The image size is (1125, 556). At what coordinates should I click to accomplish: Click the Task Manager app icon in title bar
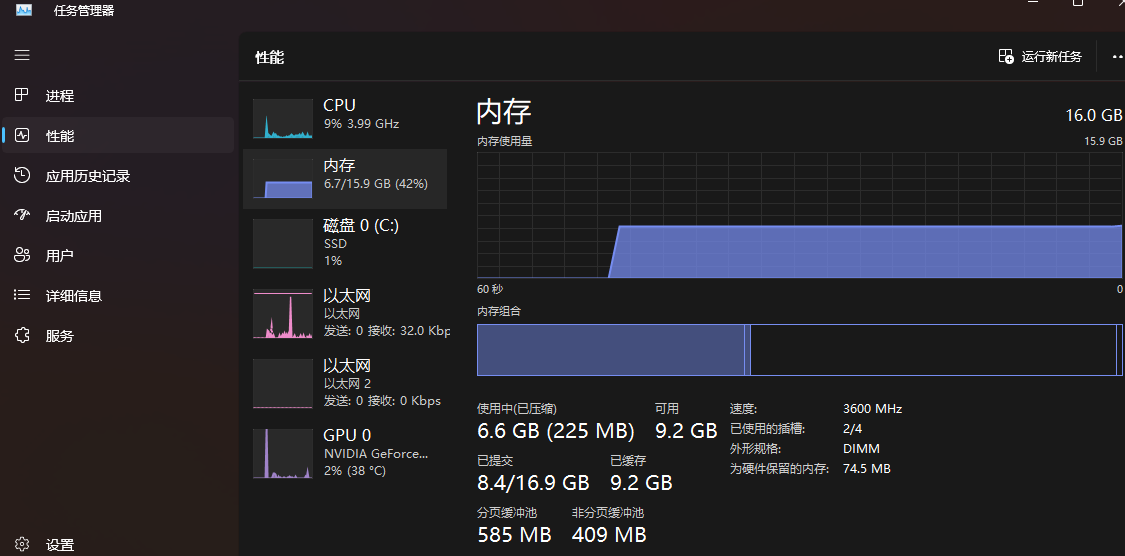point(24,10)
